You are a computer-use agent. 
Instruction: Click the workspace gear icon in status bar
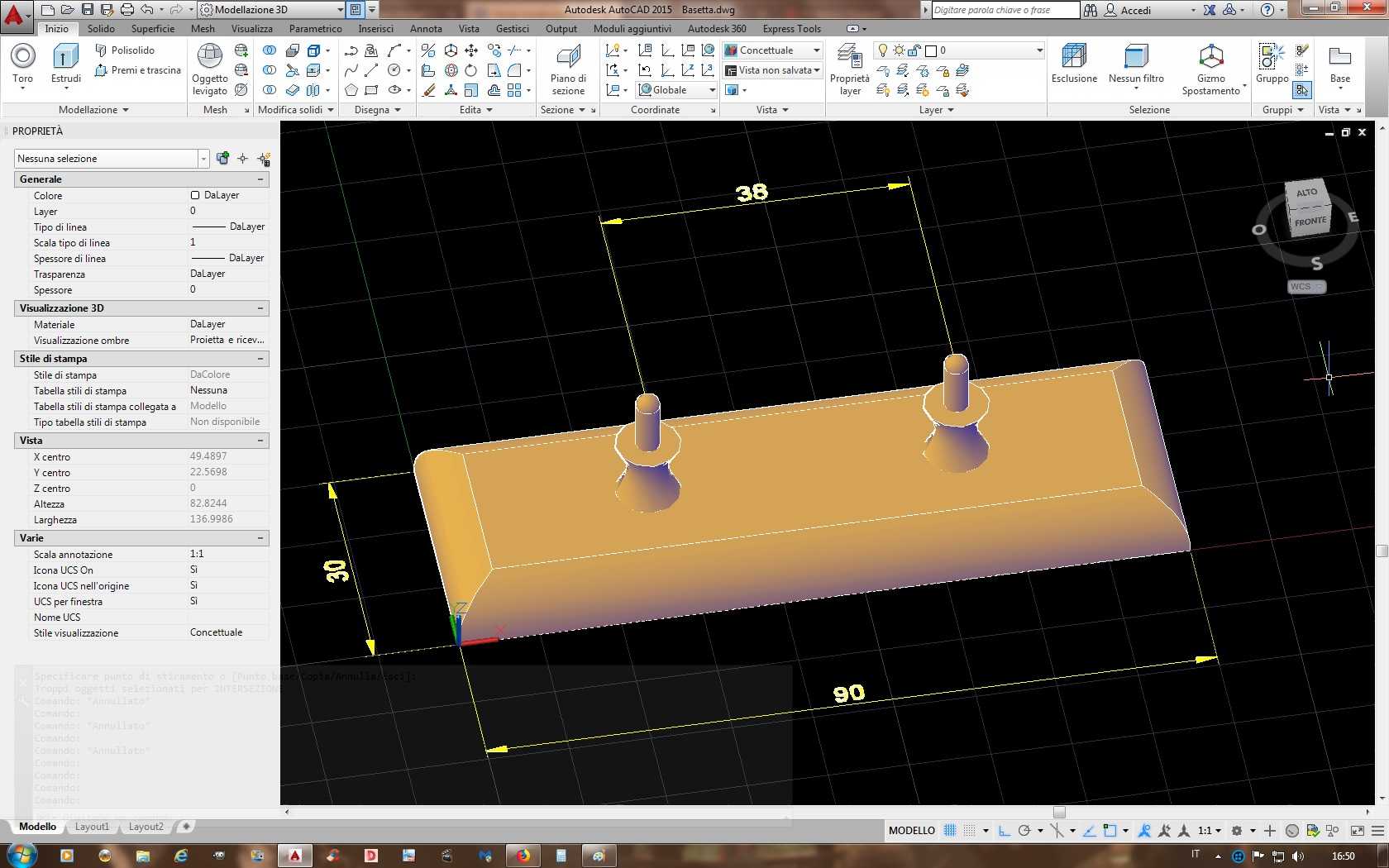[1237, 831]
